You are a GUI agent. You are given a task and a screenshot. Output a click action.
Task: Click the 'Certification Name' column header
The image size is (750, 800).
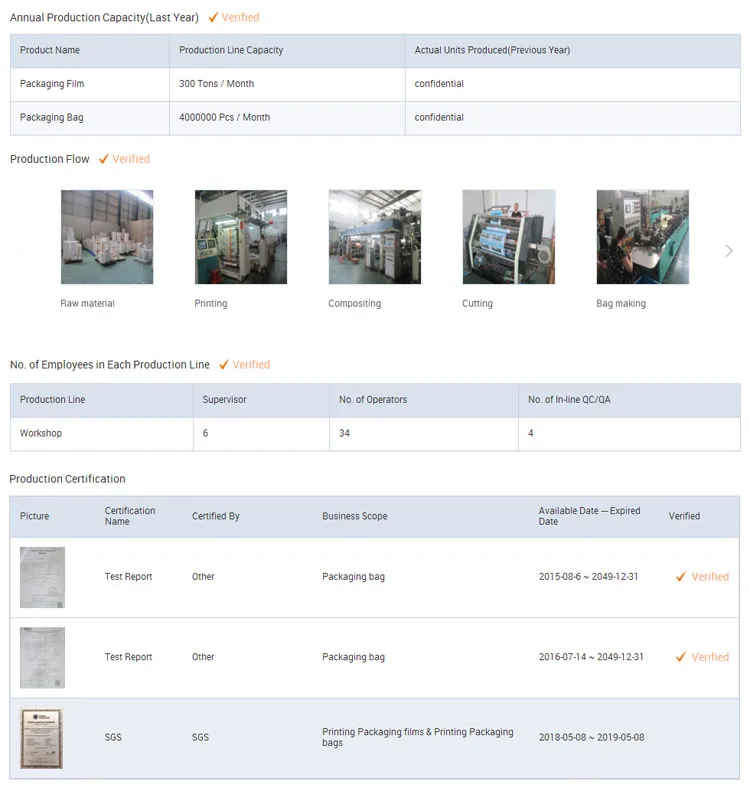[130, 516]
